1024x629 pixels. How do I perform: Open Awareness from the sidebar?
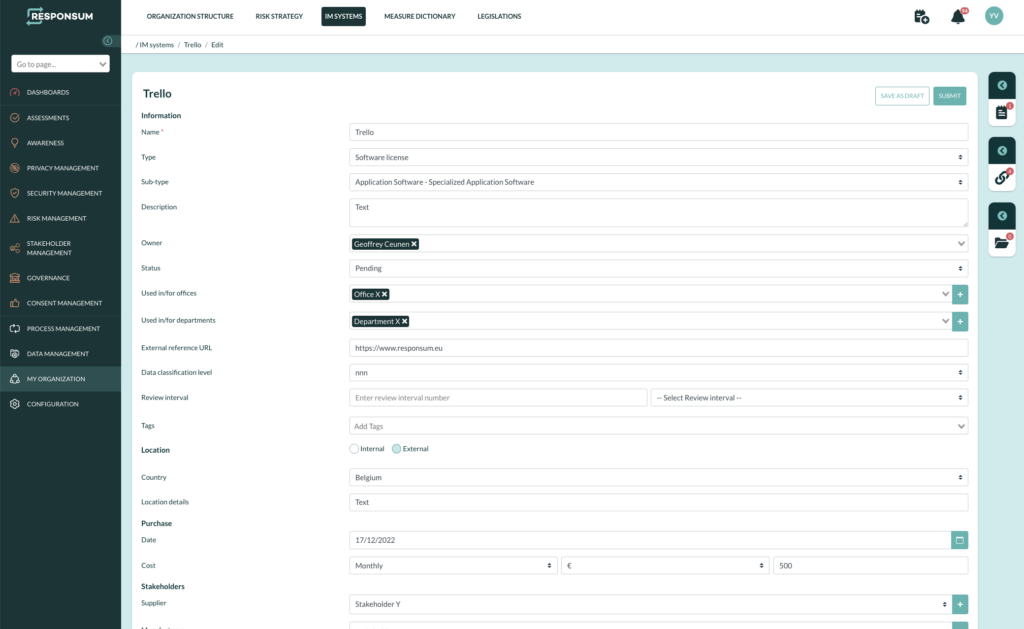click(x=60, y=142)
